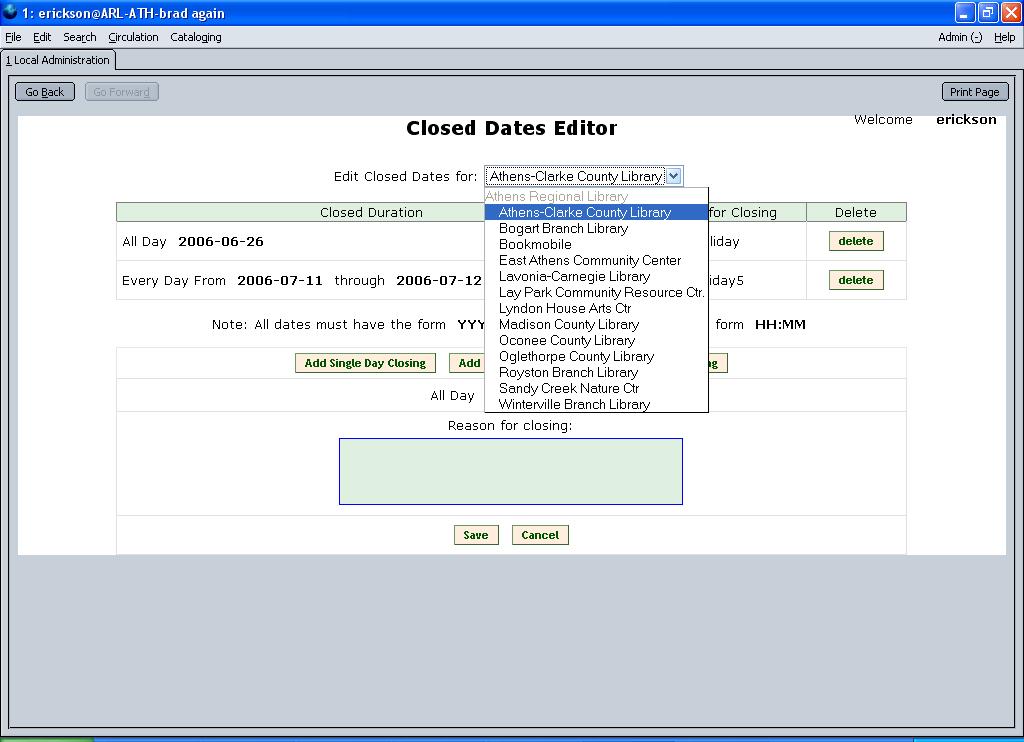Delete the 2006-07-11 through 2006-07-12 closing
This screenshot has width=1024, height=742.
(x=855, y=280)
